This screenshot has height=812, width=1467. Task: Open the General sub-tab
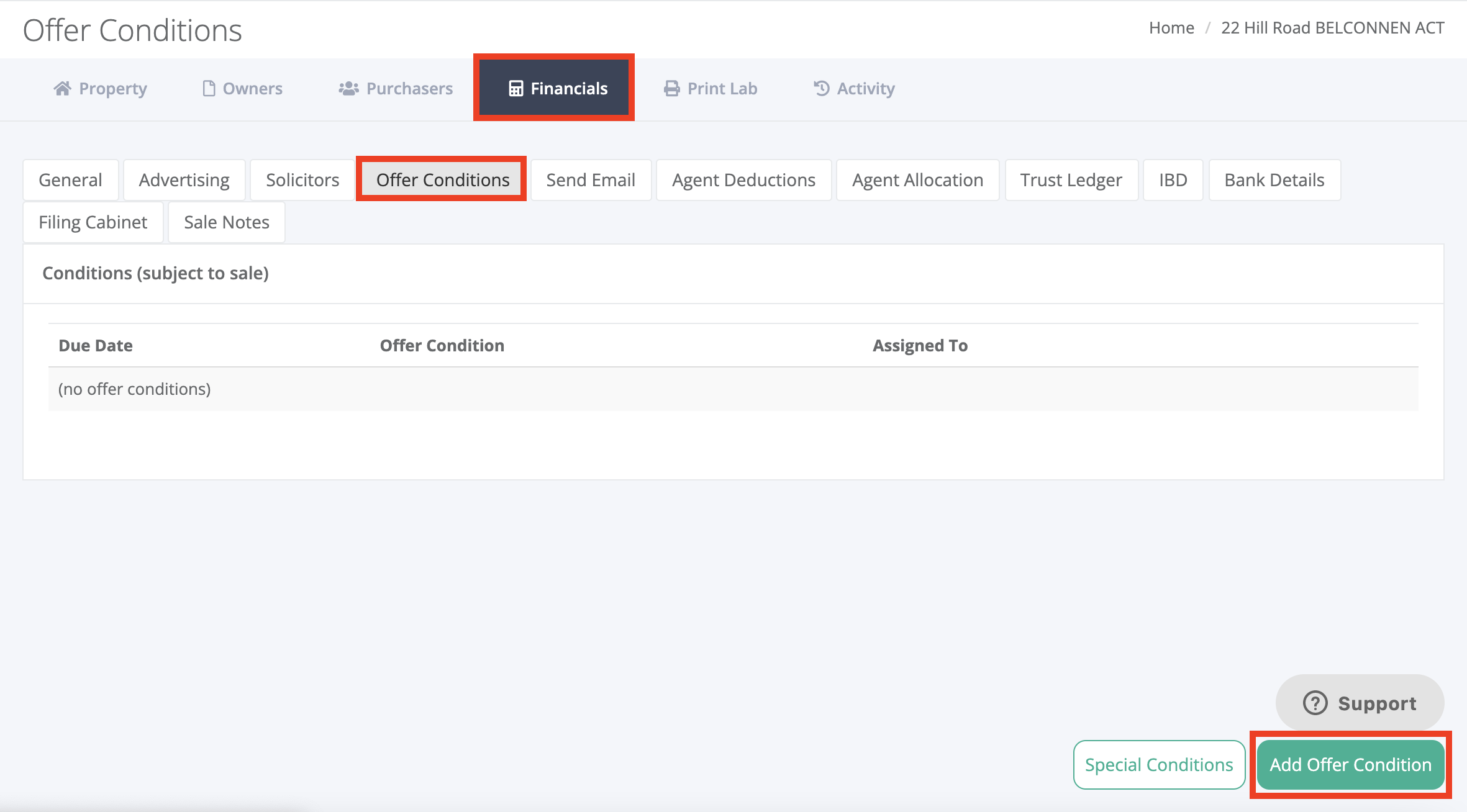point(70,180)
